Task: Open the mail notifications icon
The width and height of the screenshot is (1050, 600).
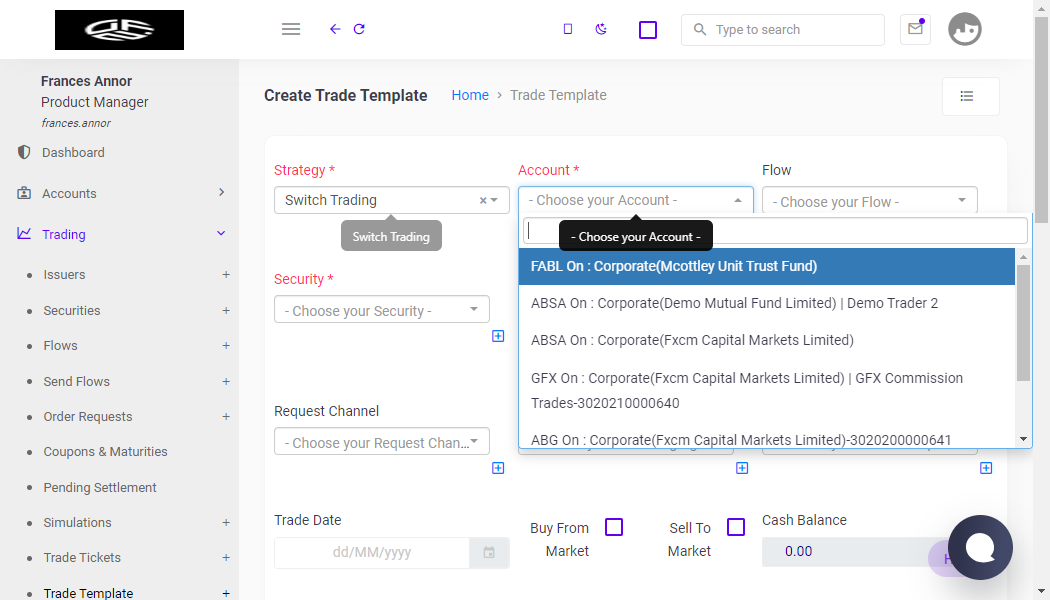Action: 915,29
